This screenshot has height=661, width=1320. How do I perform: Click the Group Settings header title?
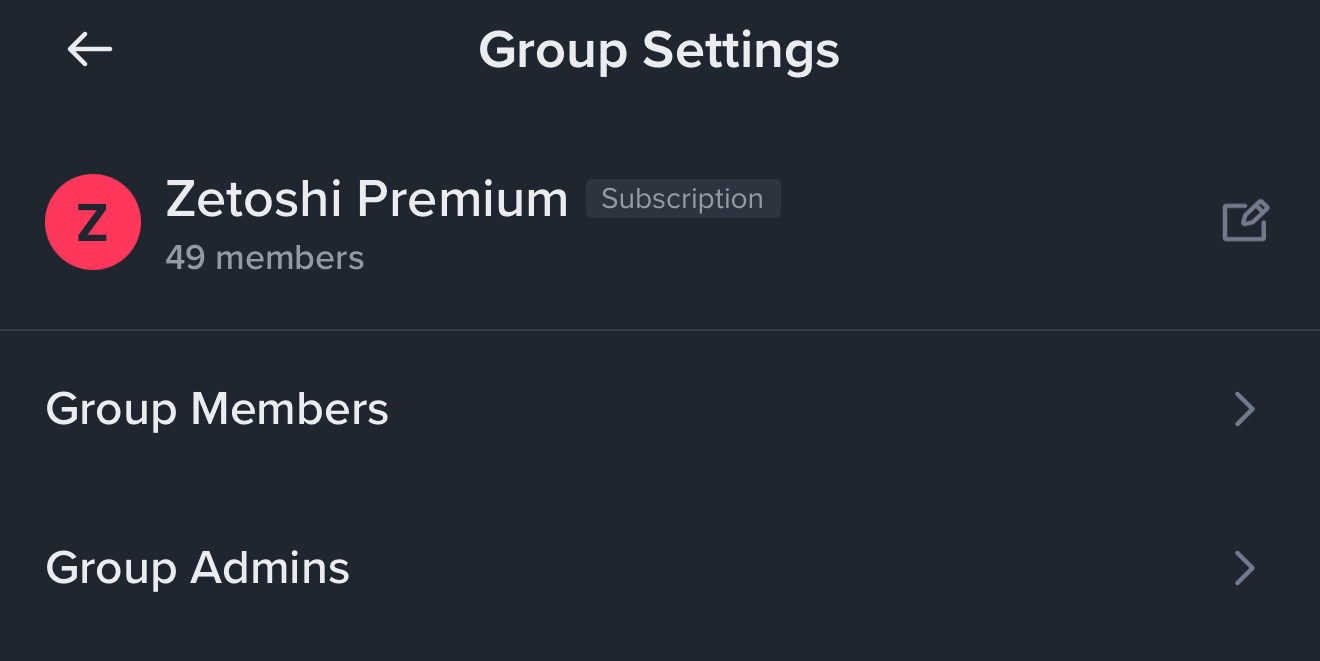(659, 51)
